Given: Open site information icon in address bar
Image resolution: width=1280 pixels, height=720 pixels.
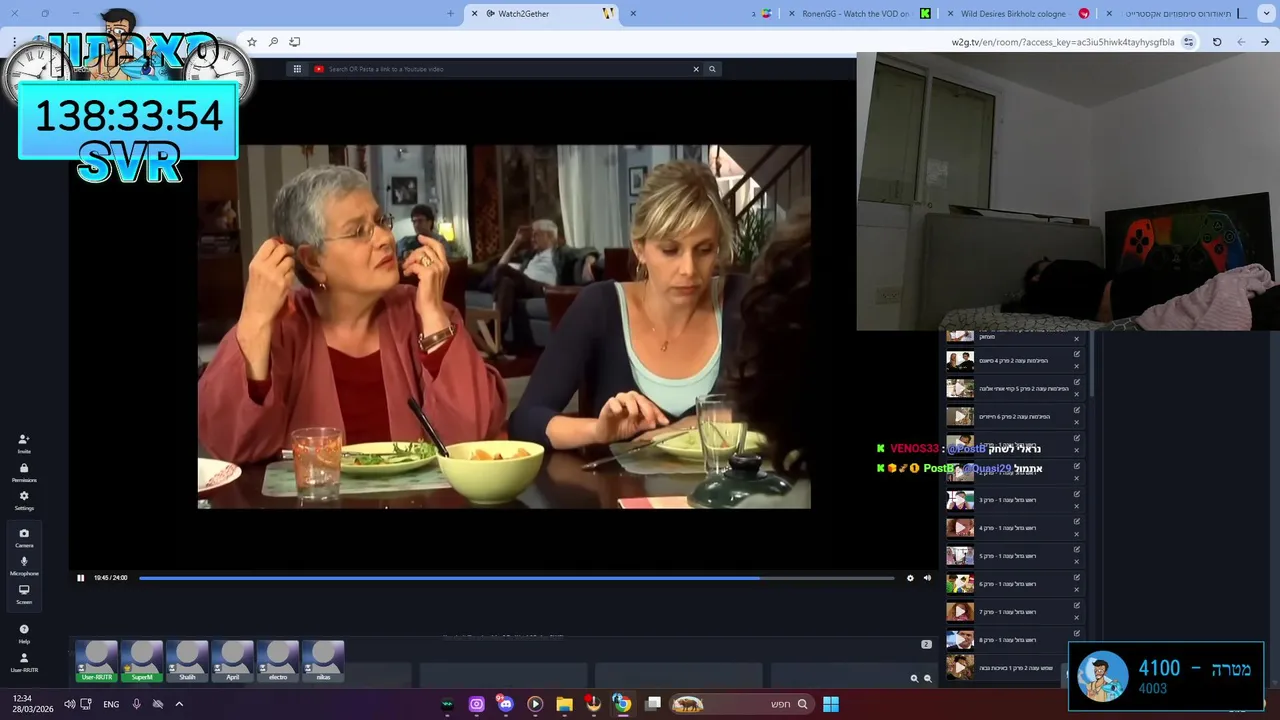Looking at the screenshot, I should (1188, 42).
